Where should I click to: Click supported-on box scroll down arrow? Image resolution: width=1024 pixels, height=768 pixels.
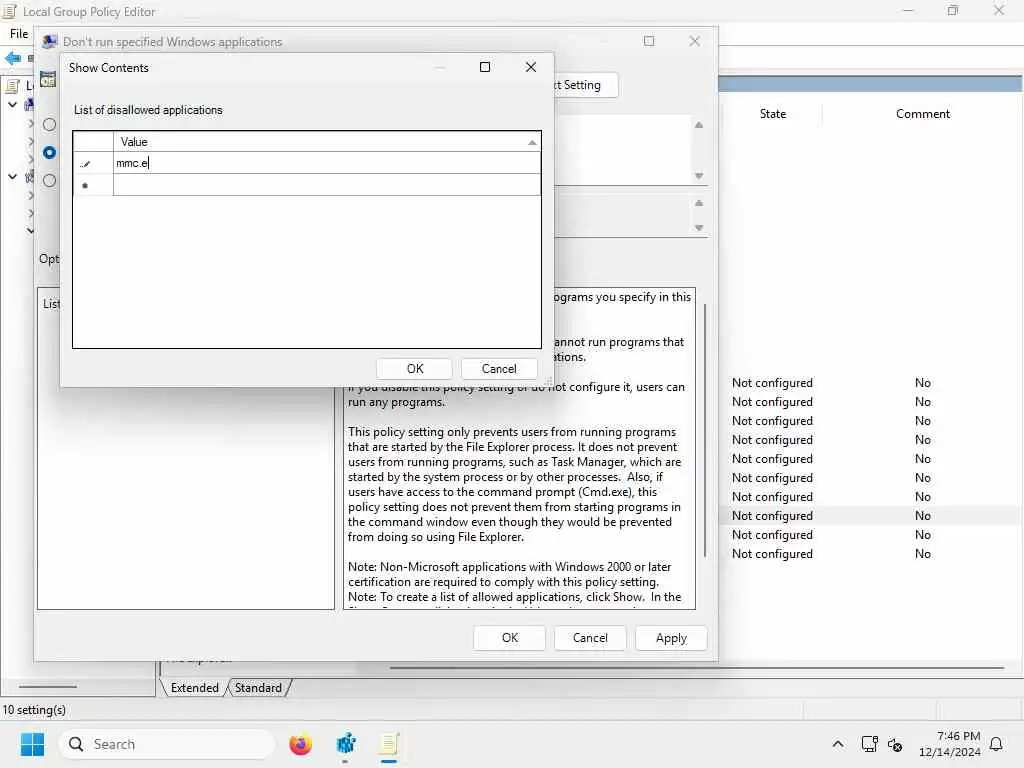click(x=699, y=228)
